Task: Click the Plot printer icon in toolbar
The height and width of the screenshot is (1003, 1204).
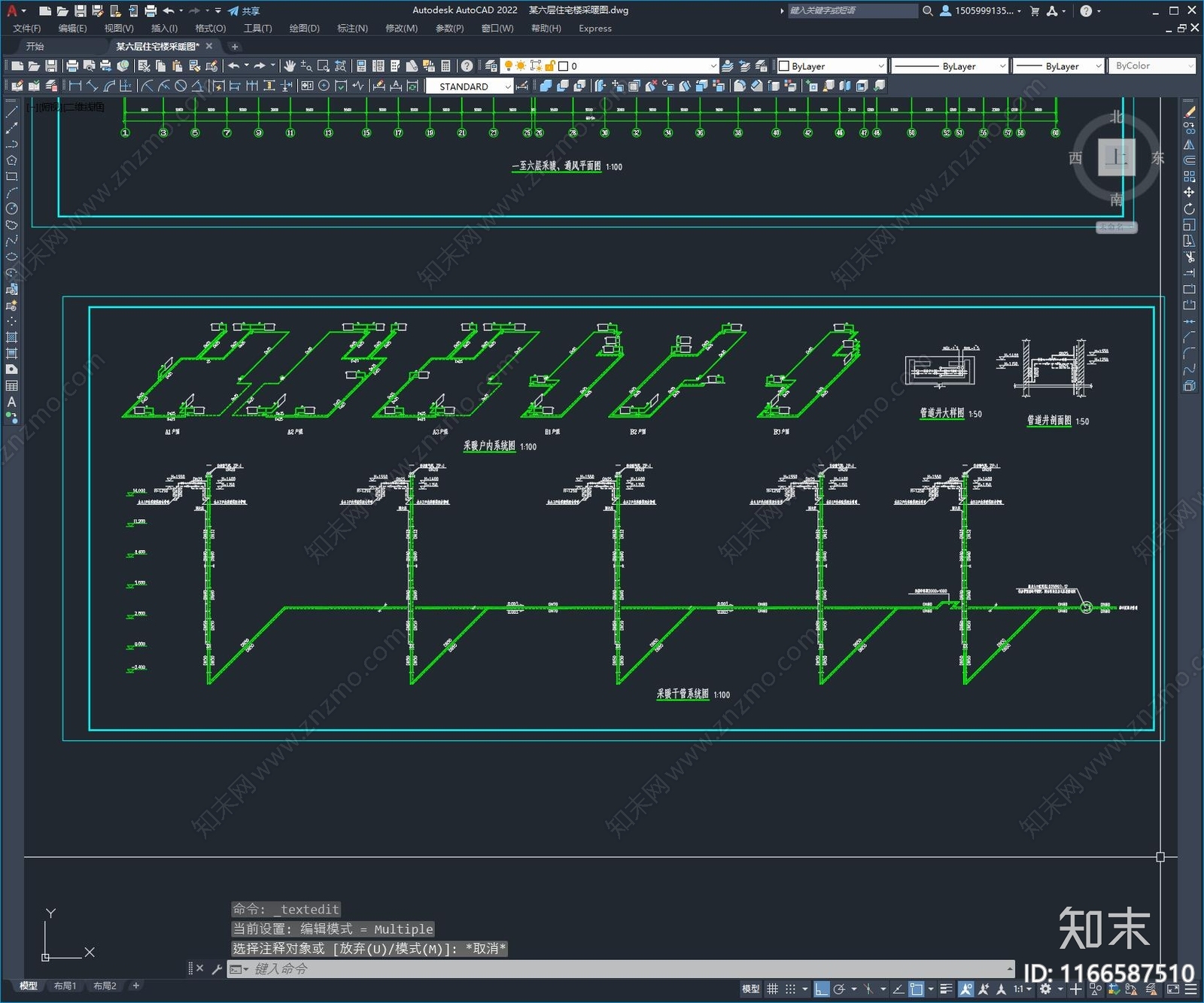Action: tap(72, 66)
